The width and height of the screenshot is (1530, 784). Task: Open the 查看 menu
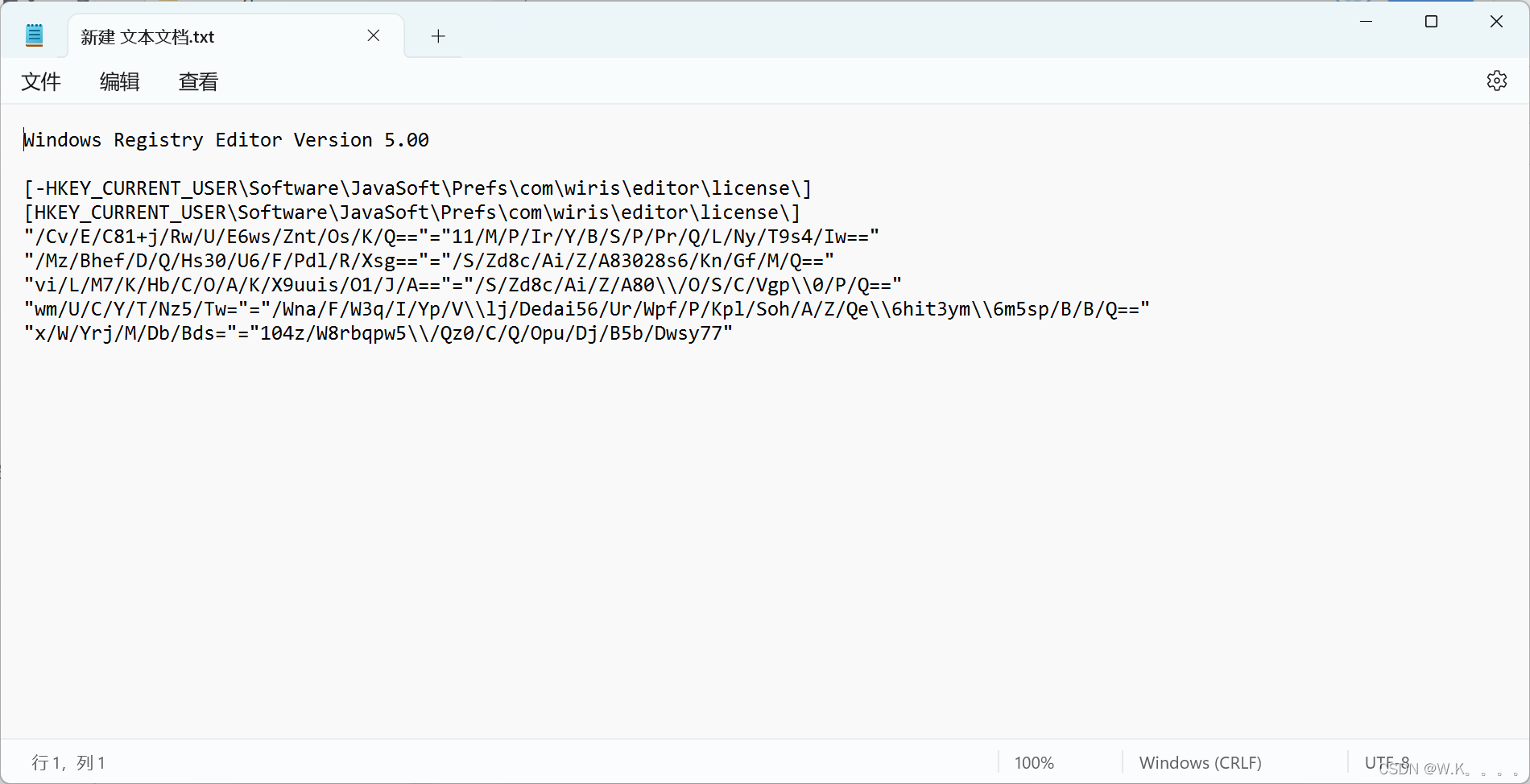[x=198, y=81]
